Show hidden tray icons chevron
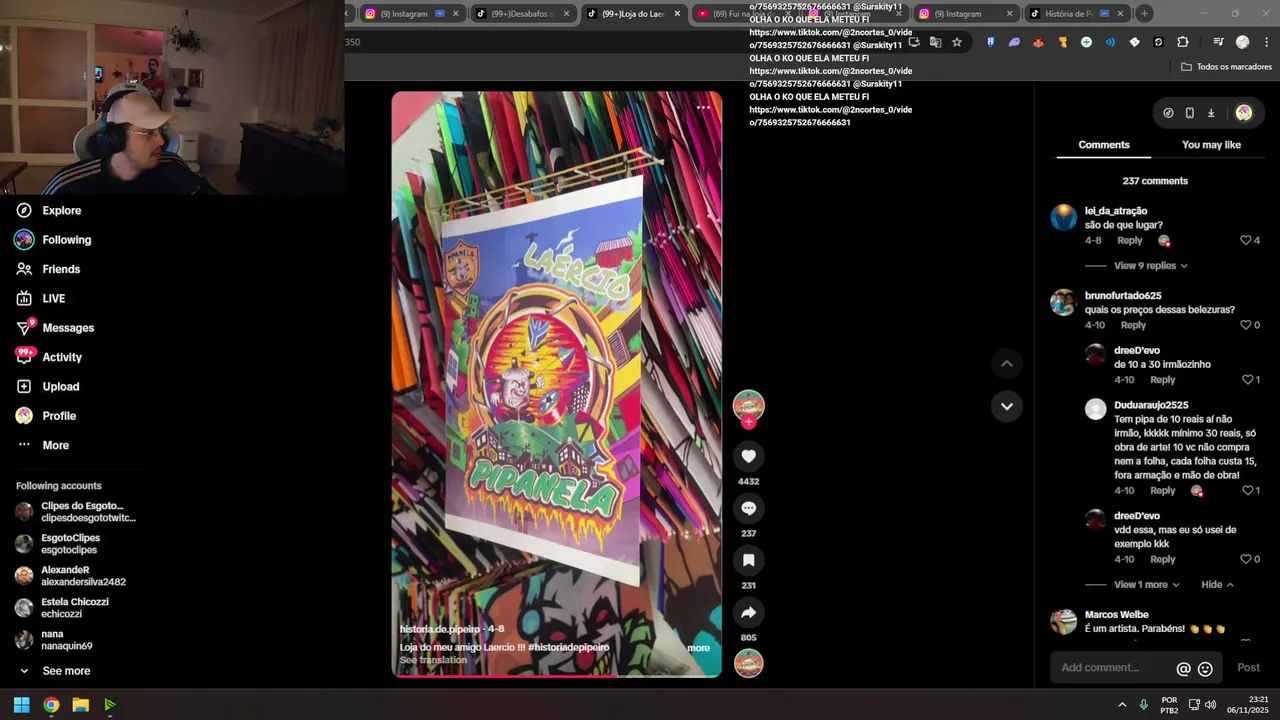Viewport: 1280px width, 720px height. pyautogui.click(x=1122, y=705)
